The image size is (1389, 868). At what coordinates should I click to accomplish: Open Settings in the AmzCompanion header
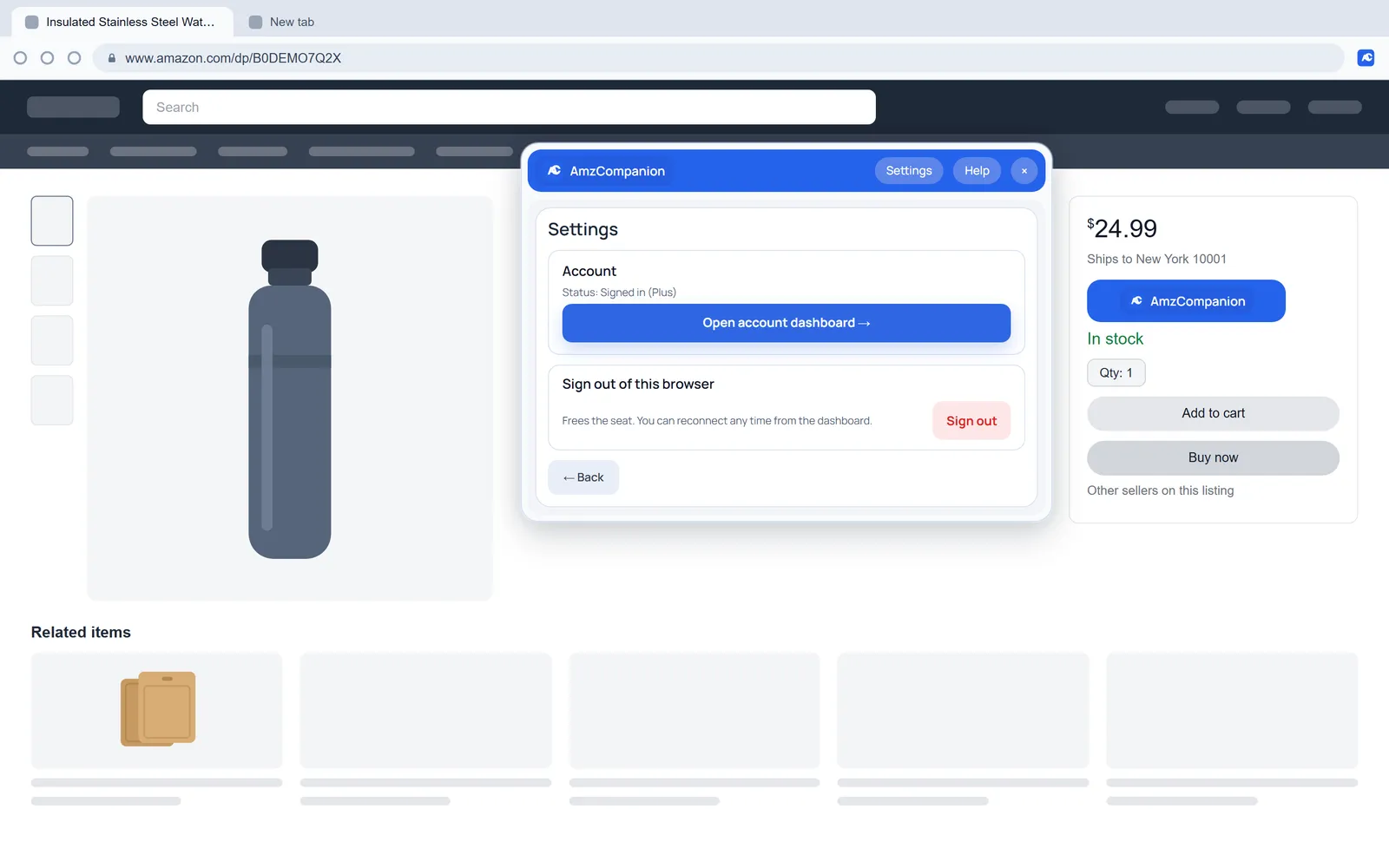[x=909, y=171]
